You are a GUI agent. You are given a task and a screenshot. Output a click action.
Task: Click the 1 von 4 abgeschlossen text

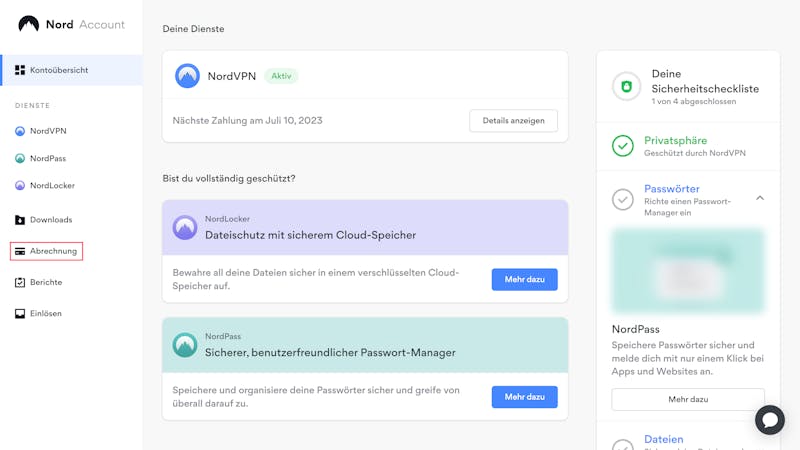pos(693,102)
